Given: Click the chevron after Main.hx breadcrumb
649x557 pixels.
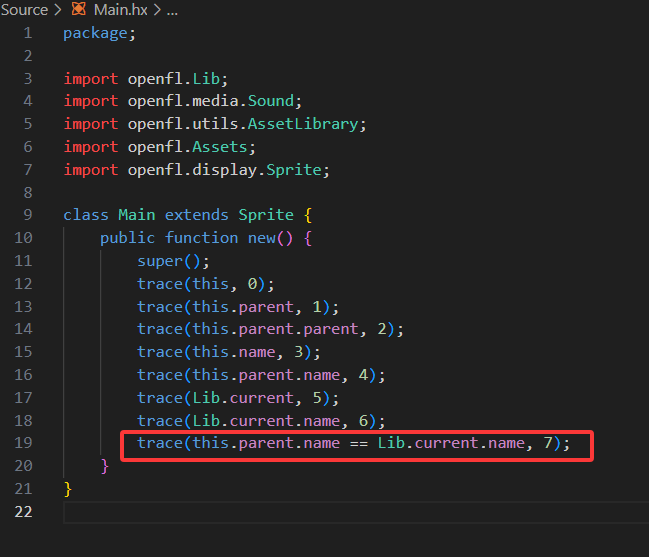Looking at the screenshot, I should coord(157,10).
